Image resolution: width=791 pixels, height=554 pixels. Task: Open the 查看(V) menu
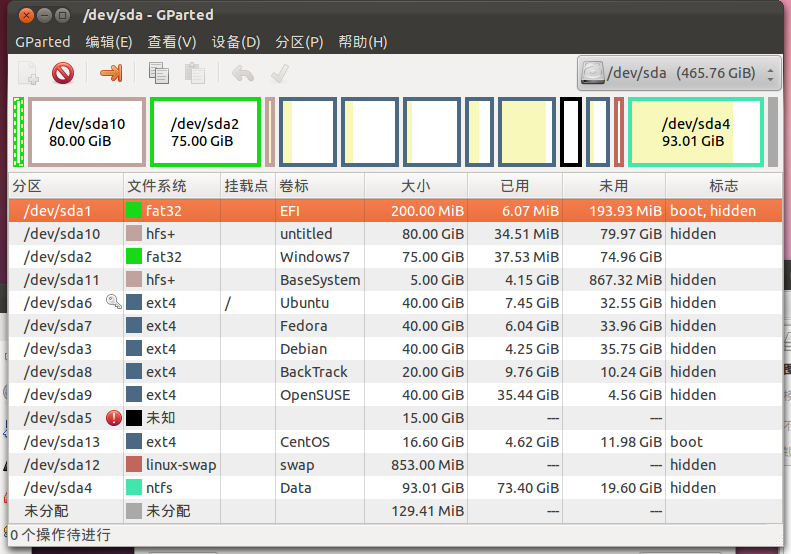(x=172, y=42)
